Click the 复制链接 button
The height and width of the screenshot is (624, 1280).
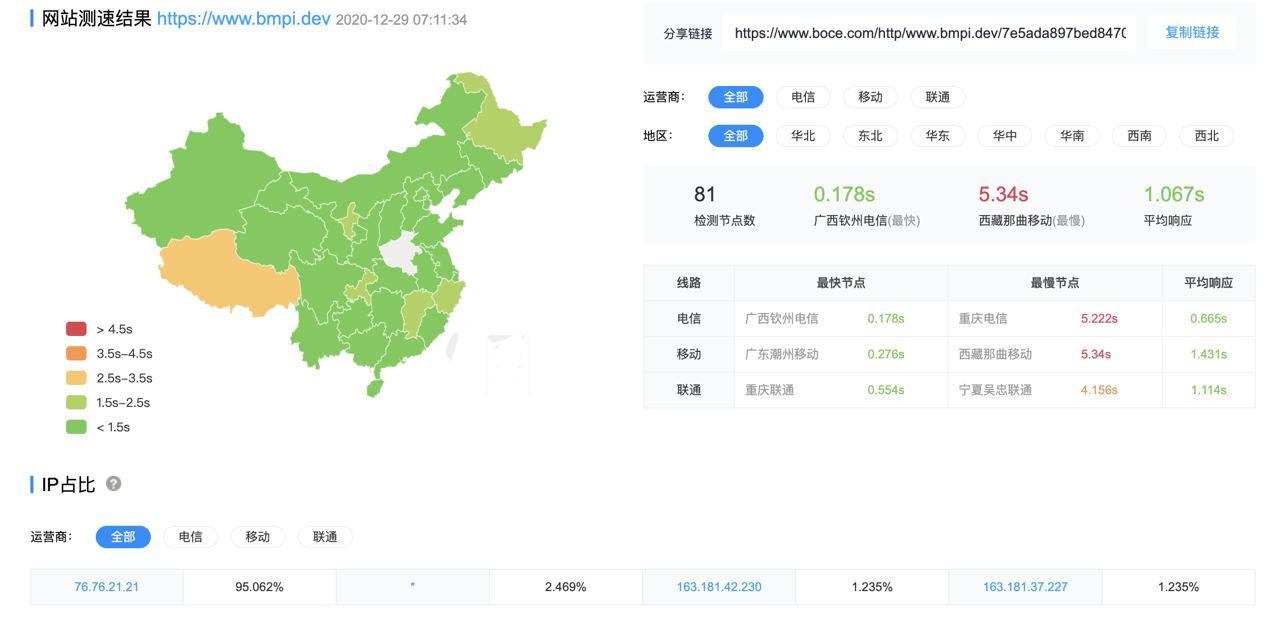tap(1192, 33)
